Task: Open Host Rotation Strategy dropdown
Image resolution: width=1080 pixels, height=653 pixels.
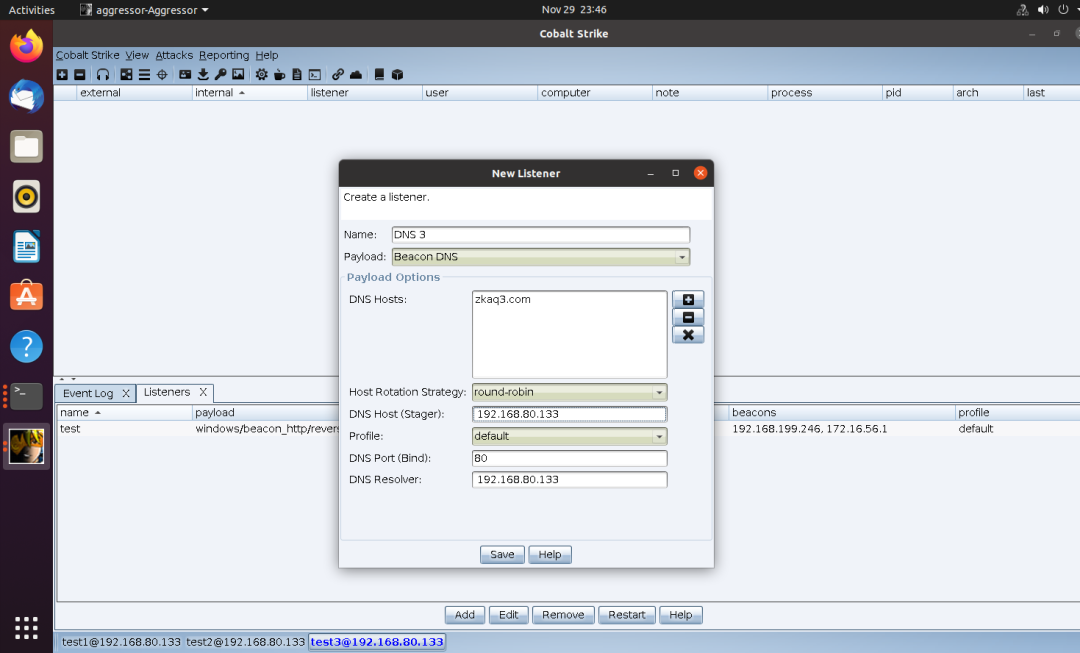Action: 570,392
